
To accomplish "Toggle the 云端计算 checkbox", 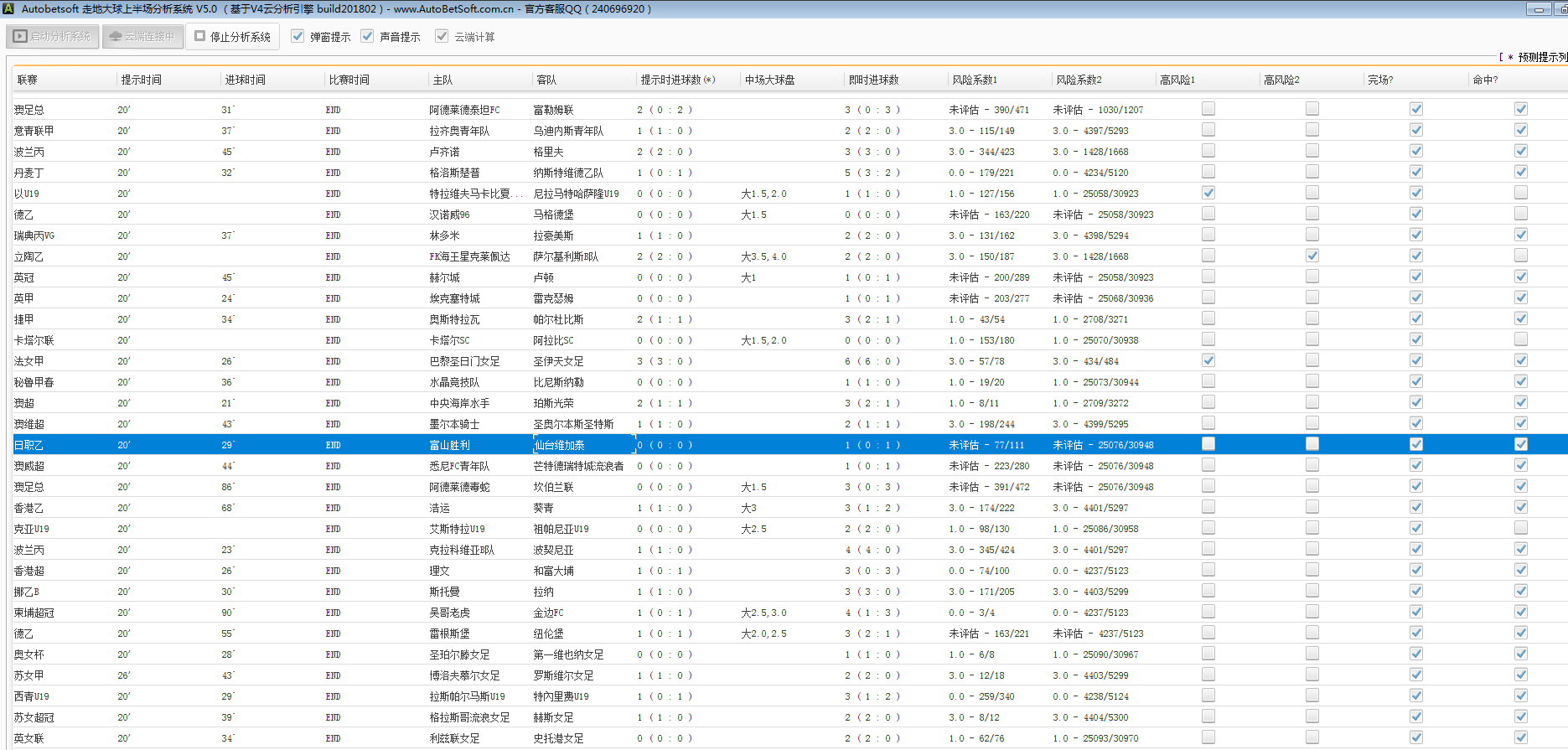I will [x=442, y=37].
